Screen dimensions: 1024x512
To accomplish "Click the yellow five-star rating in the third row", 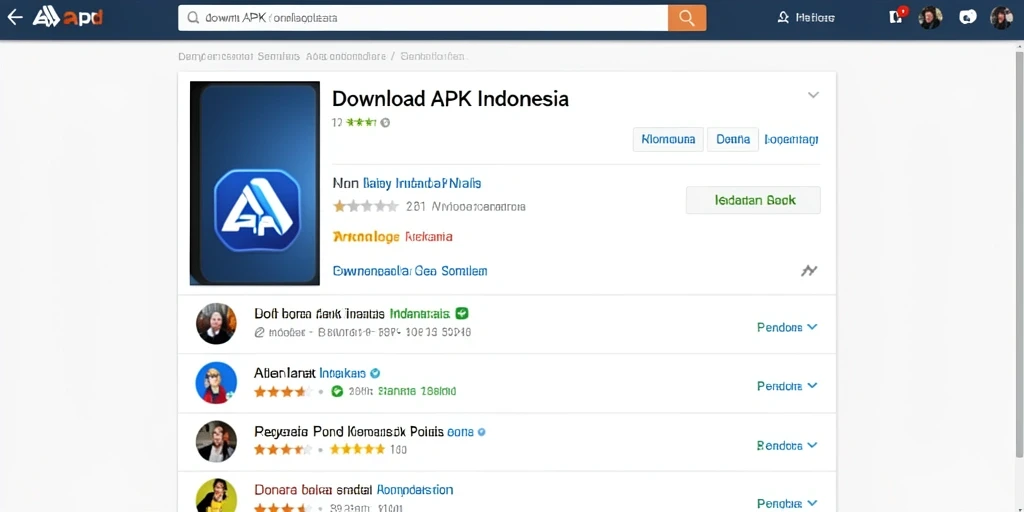I will [x=357, y=449].
